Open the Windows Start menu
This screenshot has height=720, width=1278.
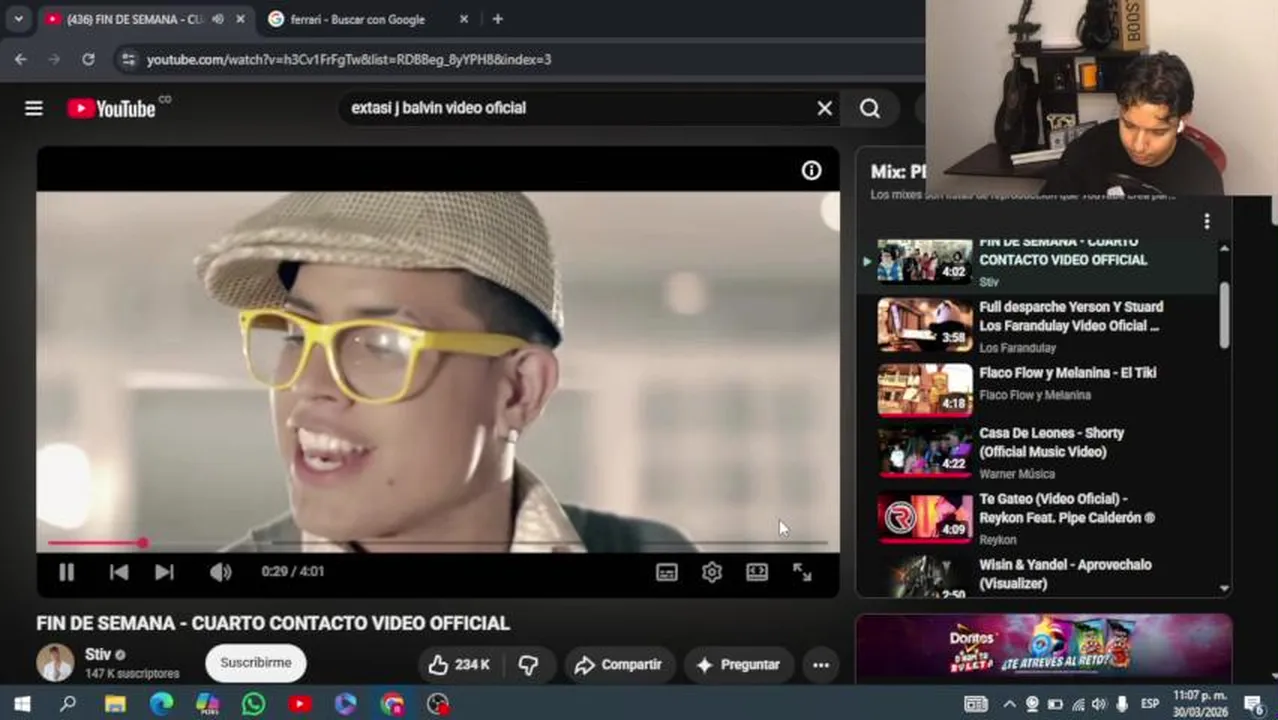[22, 704]
